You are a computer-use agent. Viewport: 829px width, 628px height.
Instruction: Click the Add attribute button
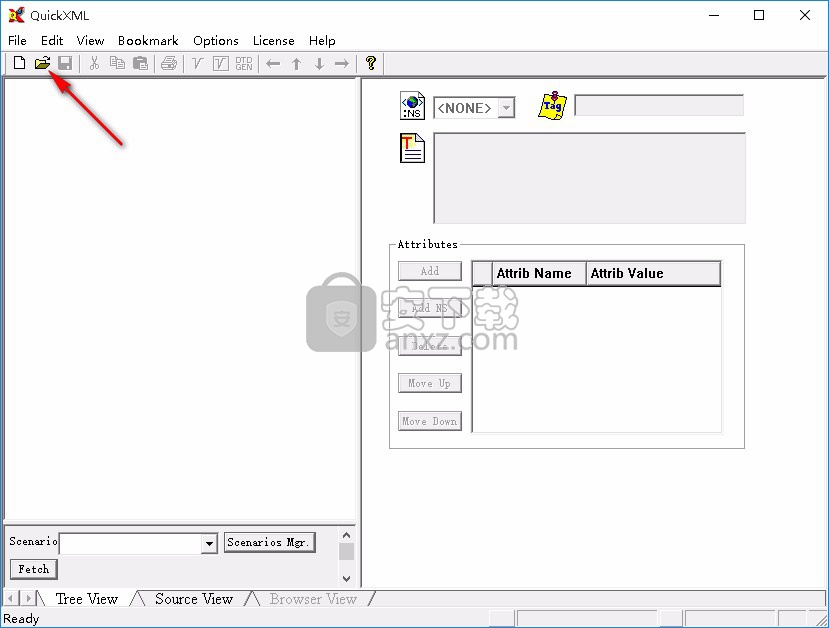pos(430,271)
